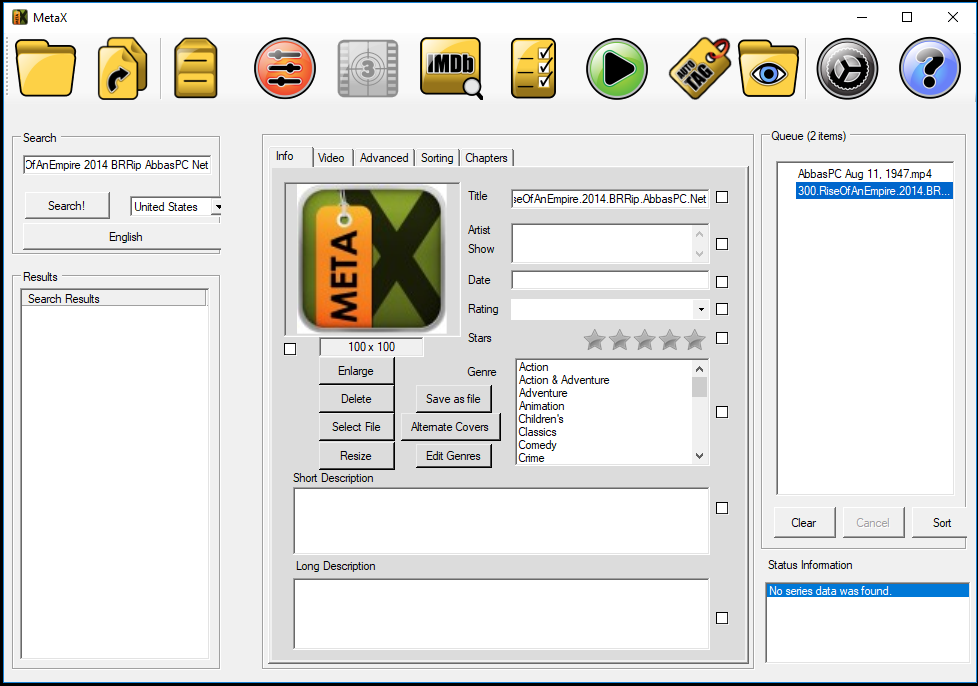Click the dark grey wheel icon
The image size is (978, 686).
click(x=847, y=68)
